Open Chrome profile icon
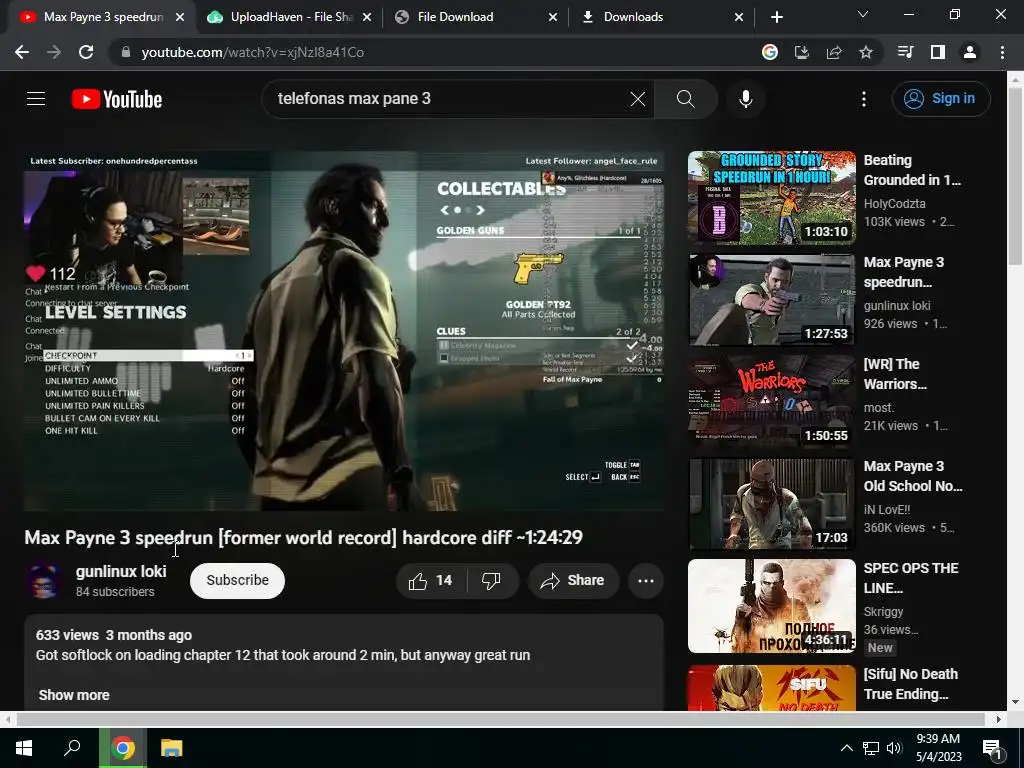The height and width of the screenshot is (768, 1024). point(970,52)
